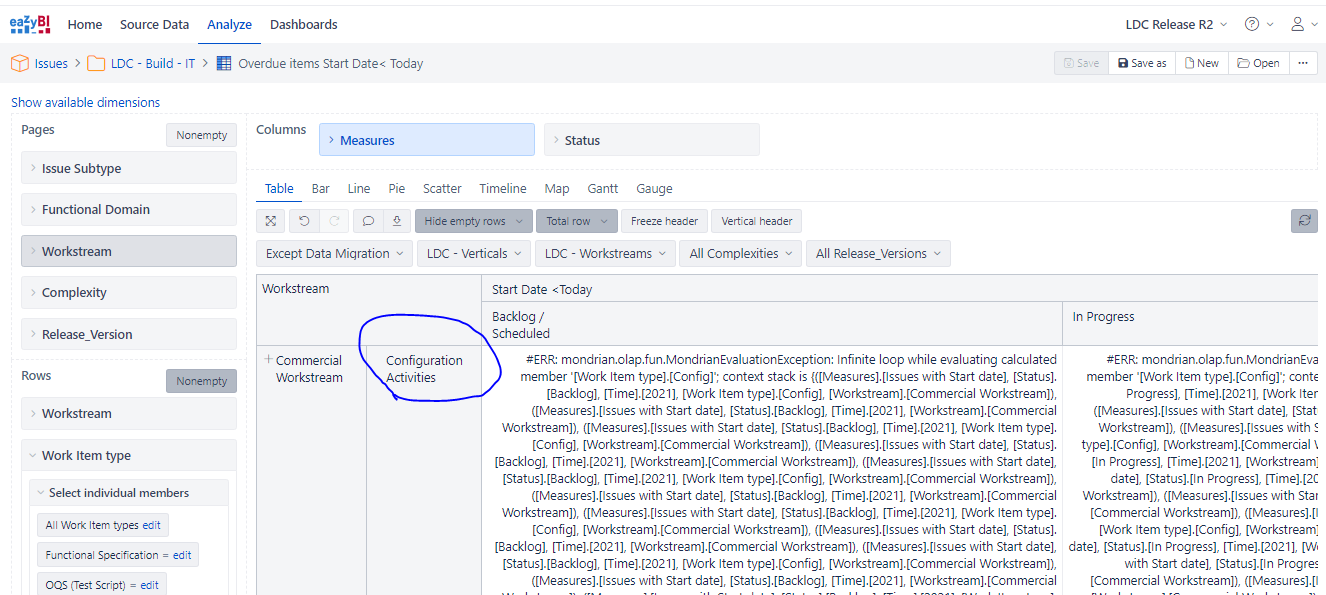Switch to Gauge chart tab
This screenshot has height=595, width=1326.
click(654, 189)
